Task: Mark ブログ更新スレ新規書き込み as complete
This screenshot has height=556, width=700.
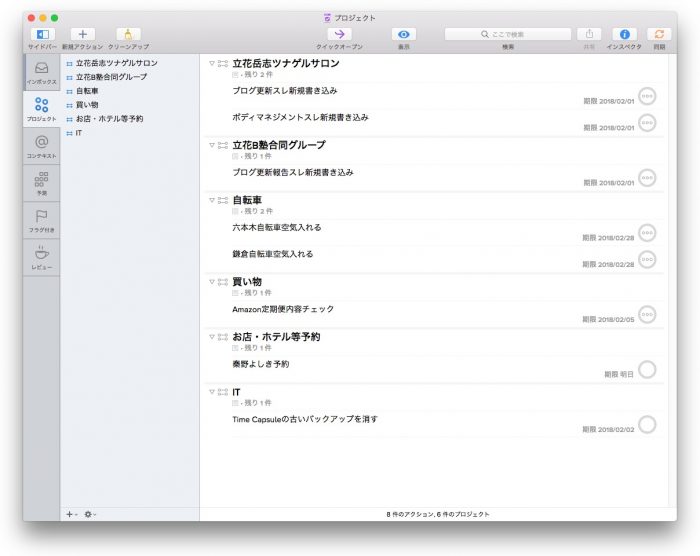Action: click(647, 95)
